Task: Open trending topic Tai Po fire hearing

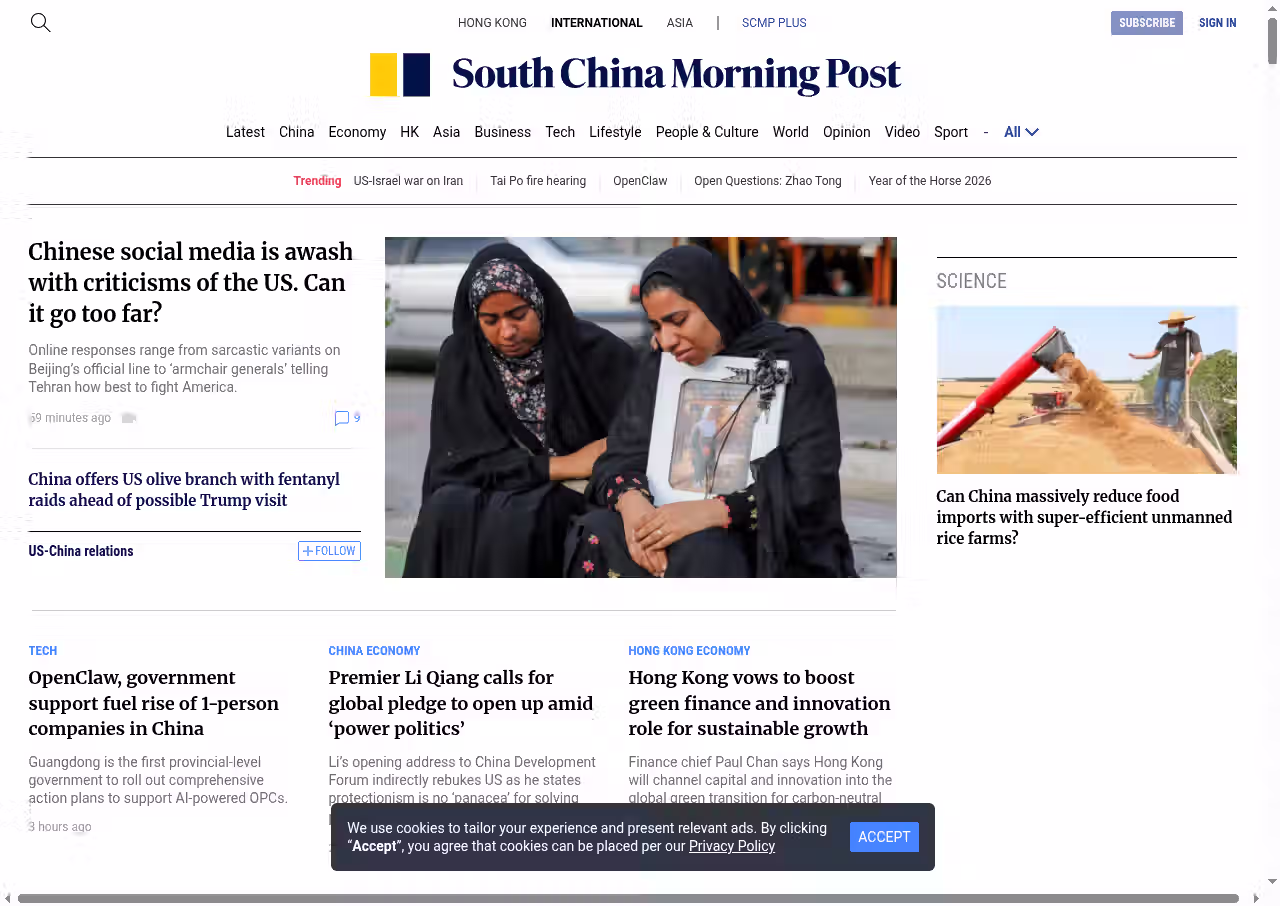Action: [538, 181]
